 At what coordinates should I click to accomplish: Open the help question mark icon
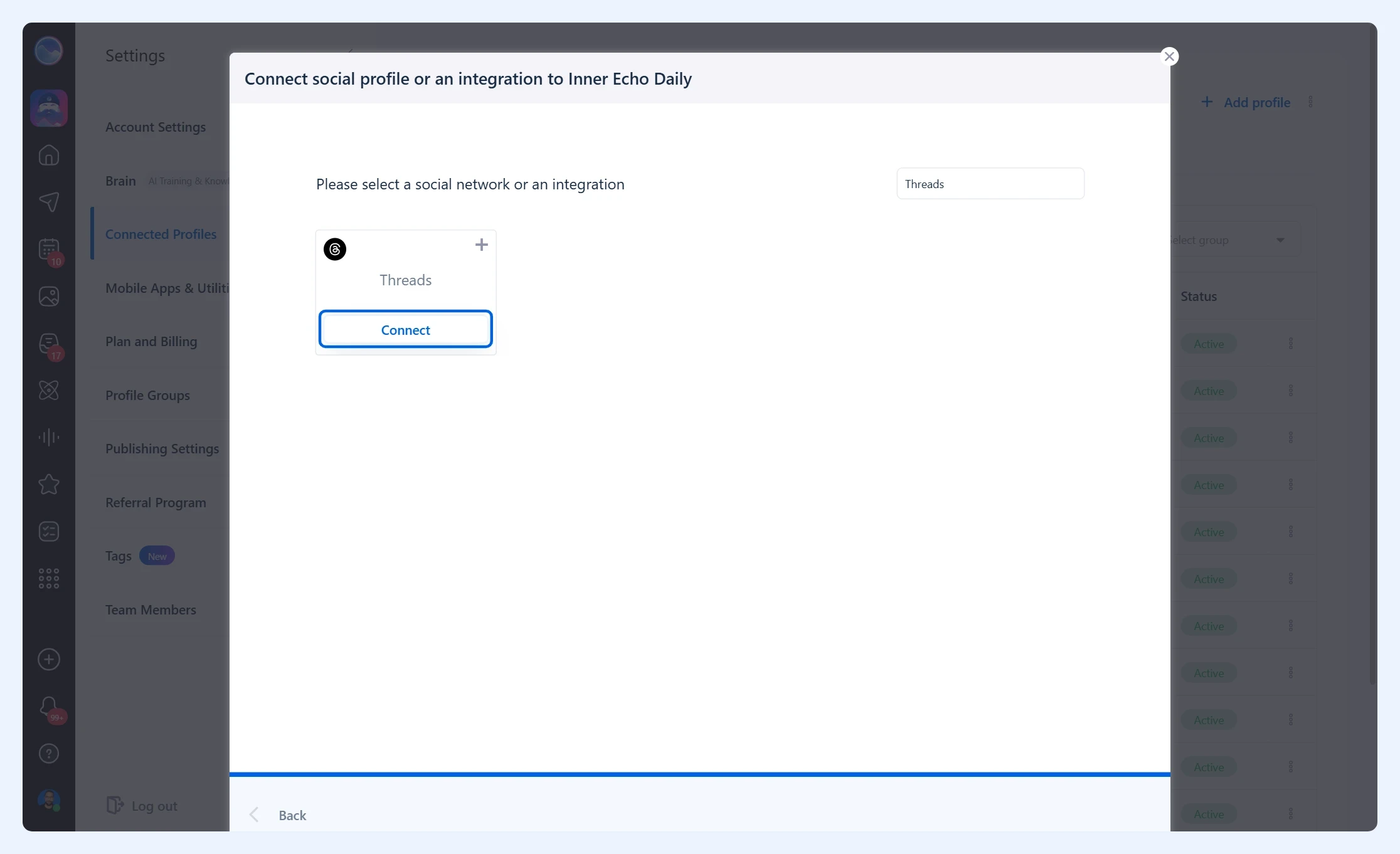49,754
